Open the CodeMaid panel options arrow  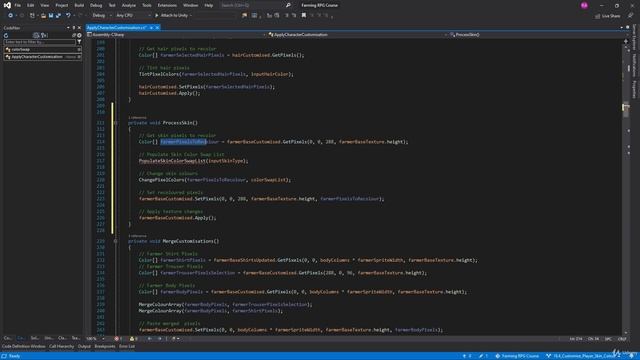[68, 28]
